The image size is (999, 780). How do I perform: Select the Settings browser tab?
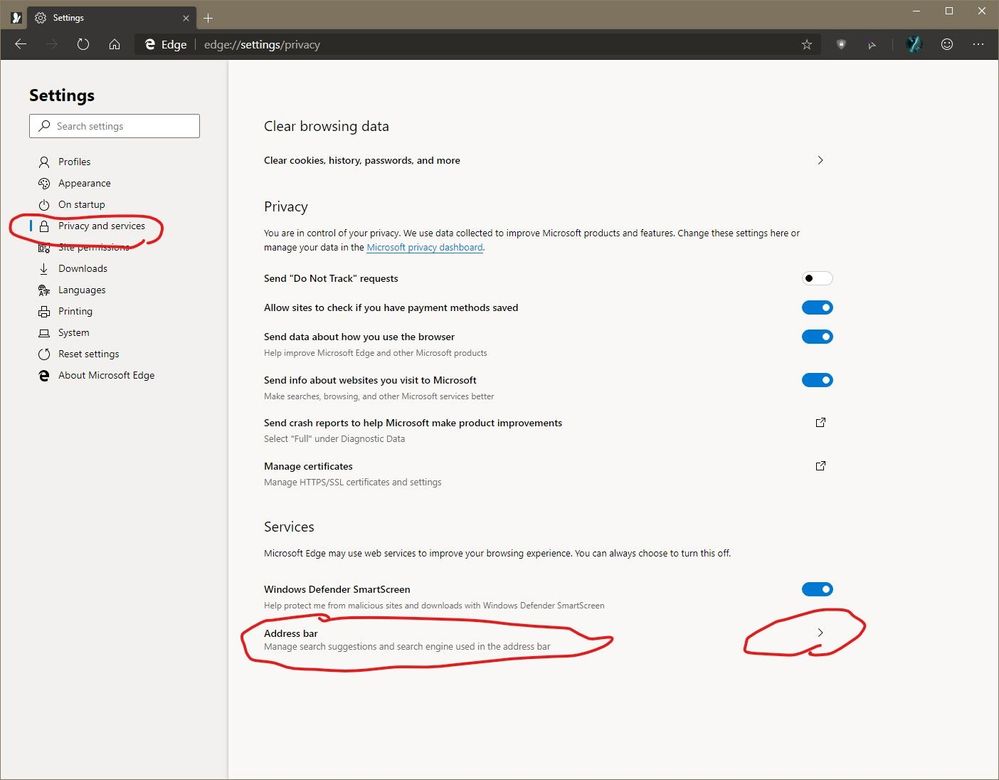[x=111, y=18]
